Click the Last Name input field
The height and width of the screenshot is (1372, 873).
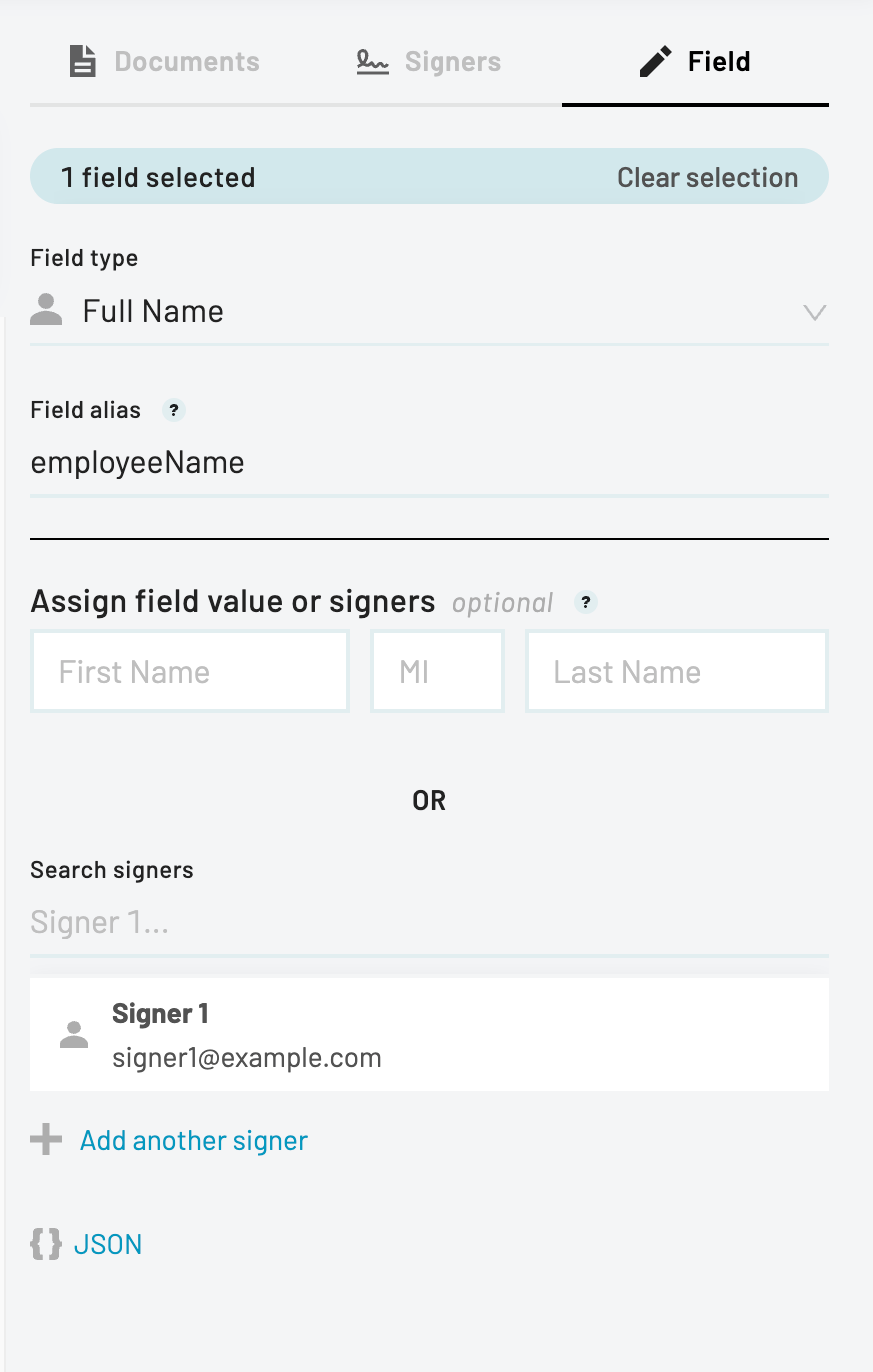click(x=677, y=672)
